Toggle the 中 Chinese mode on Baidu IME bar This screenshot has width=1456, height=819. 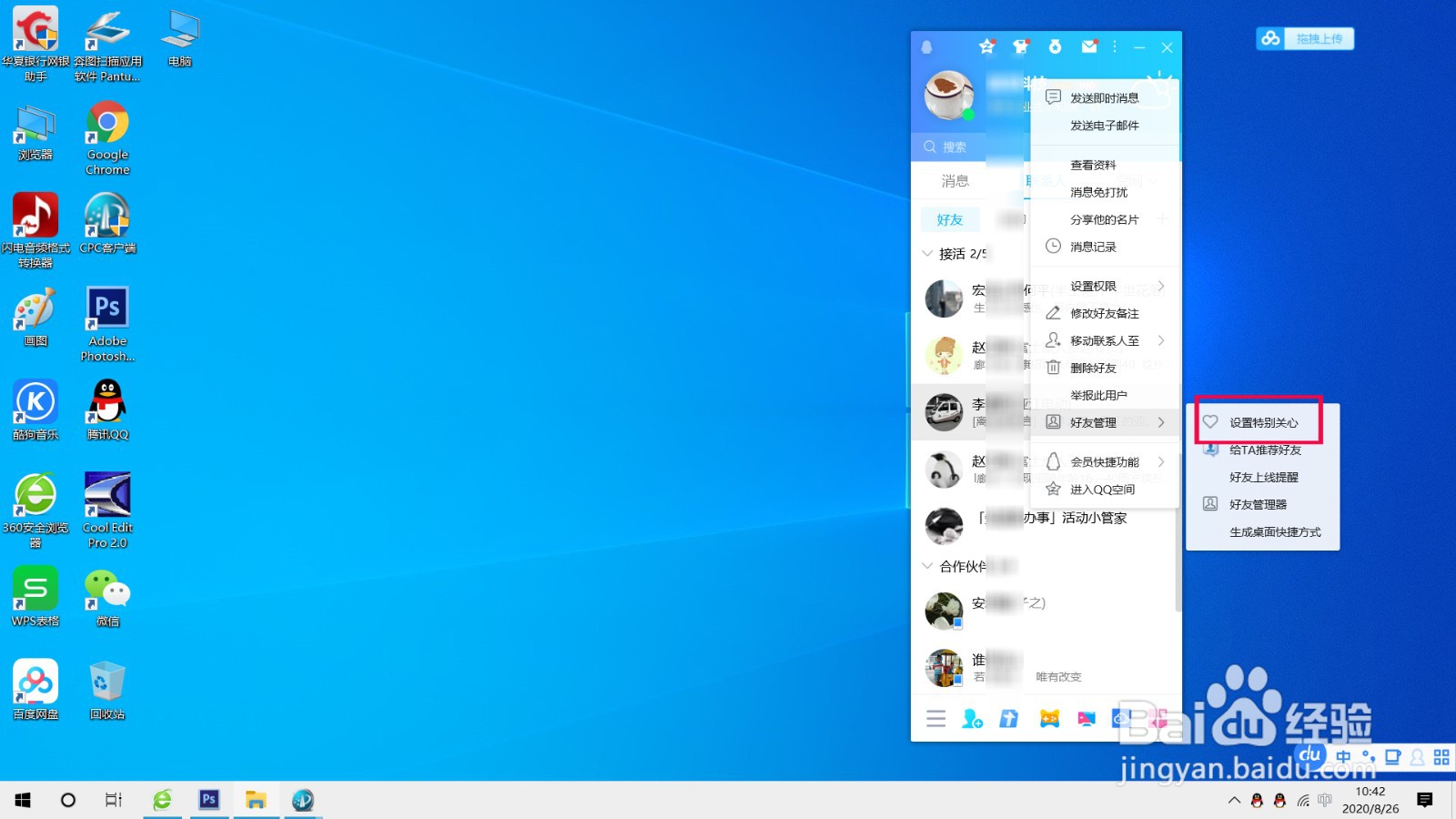(x=1343, y=756)
